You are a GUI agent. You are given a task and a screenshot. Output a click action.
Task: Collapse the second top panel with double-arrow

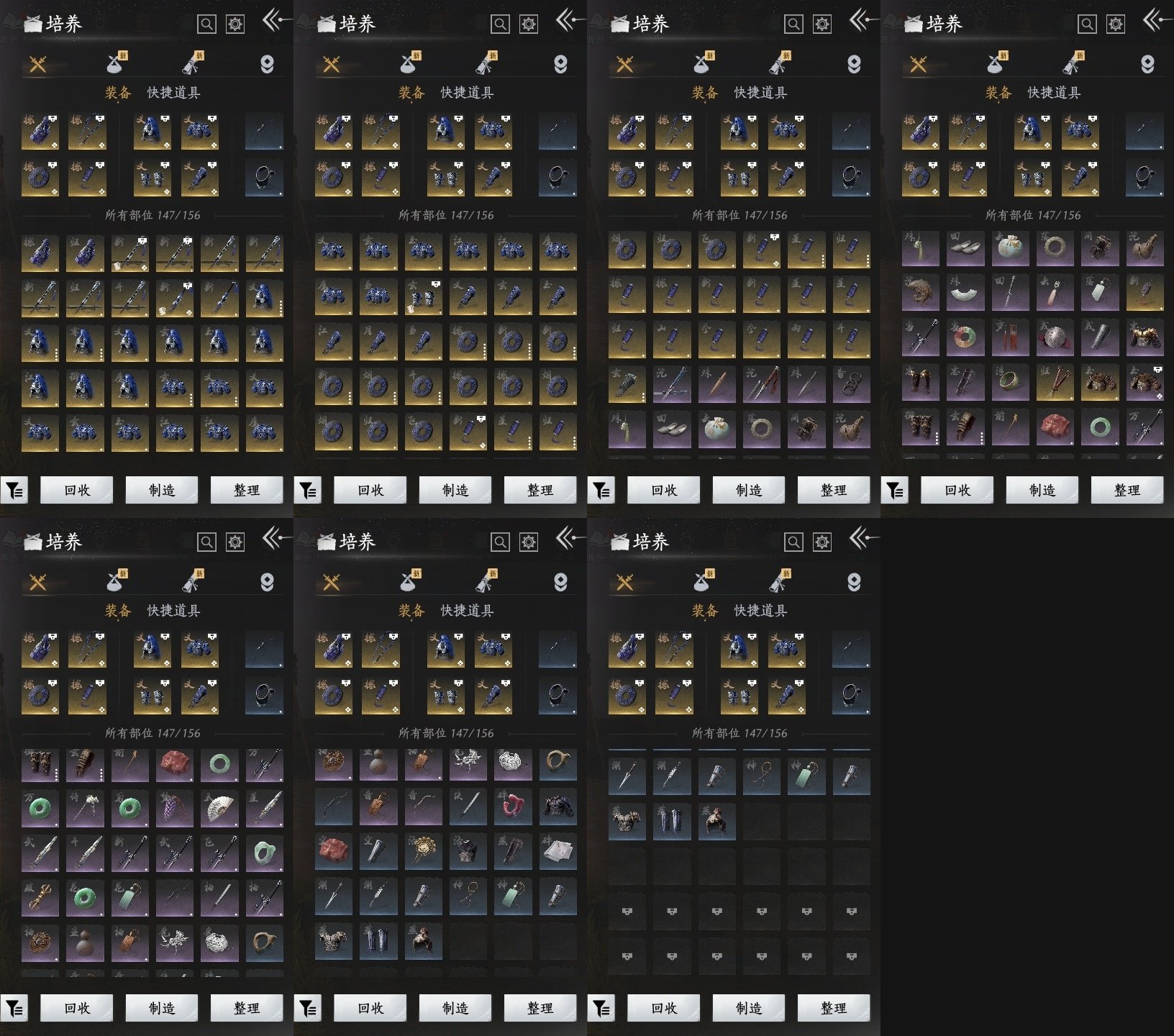[x=567, y=20]
